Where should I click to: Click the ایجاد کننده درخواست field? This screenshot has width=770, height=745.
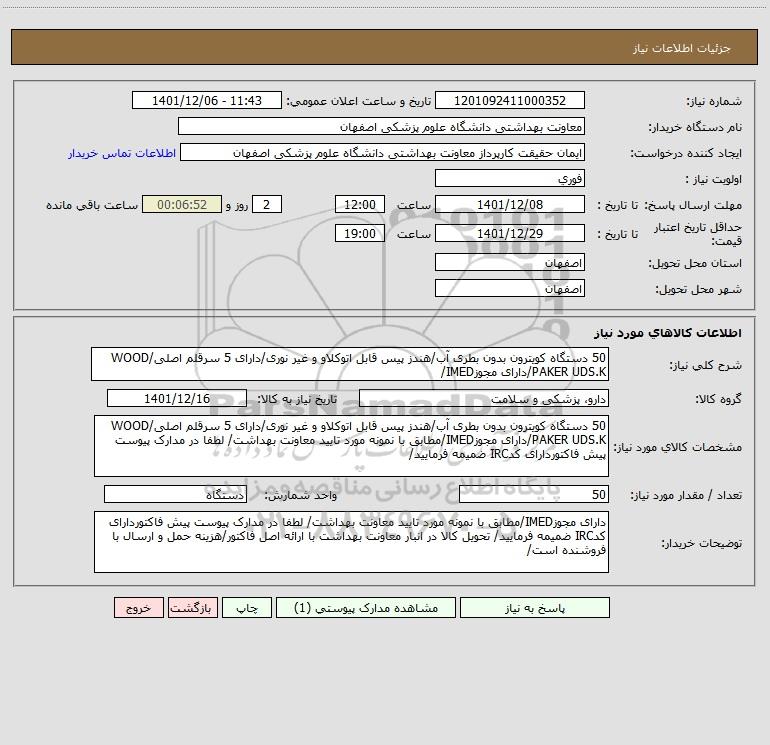pyautogui.click(x=383, y=152)
